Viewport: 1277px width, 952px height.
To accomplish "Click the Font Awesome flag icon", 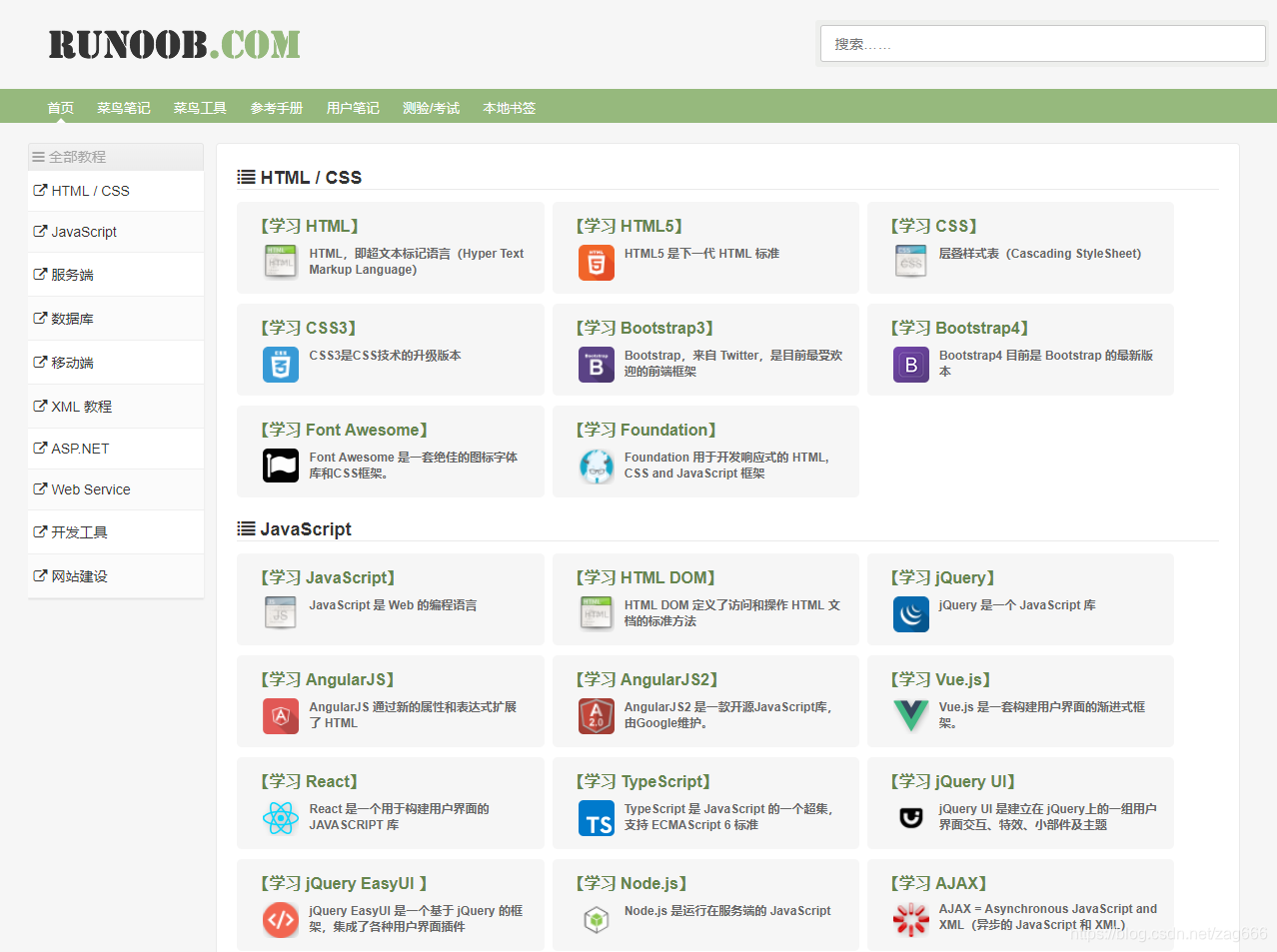I will pos(281,466).
